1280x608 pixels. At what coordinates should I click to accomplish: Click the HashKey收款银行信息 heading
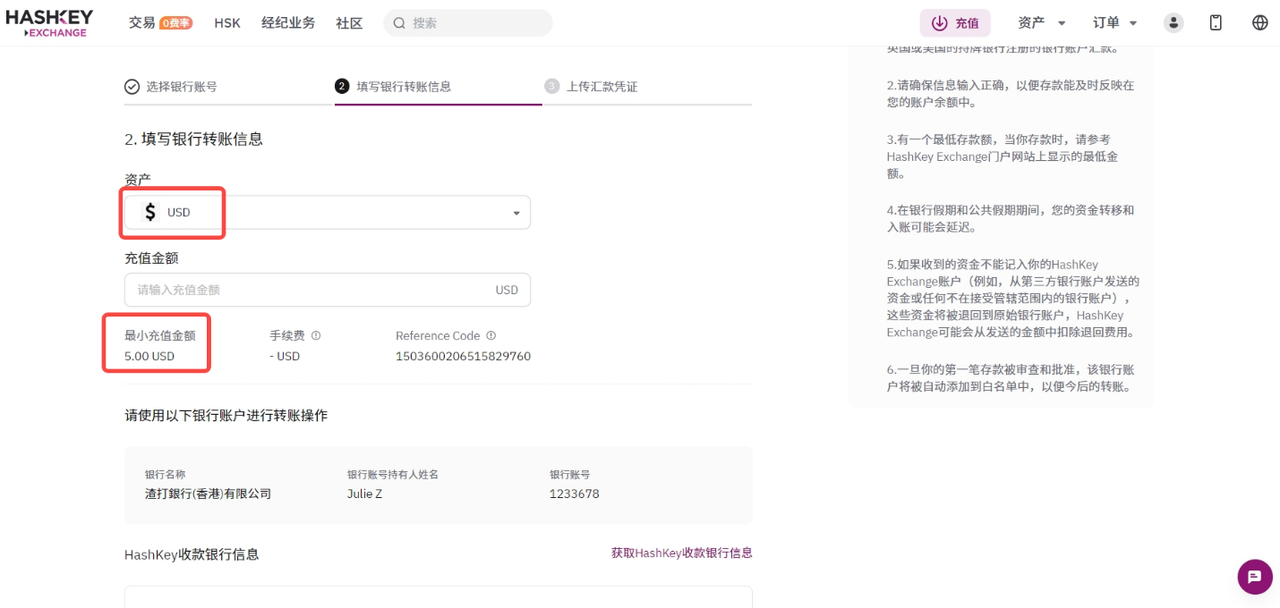click(x=192, y=555)
